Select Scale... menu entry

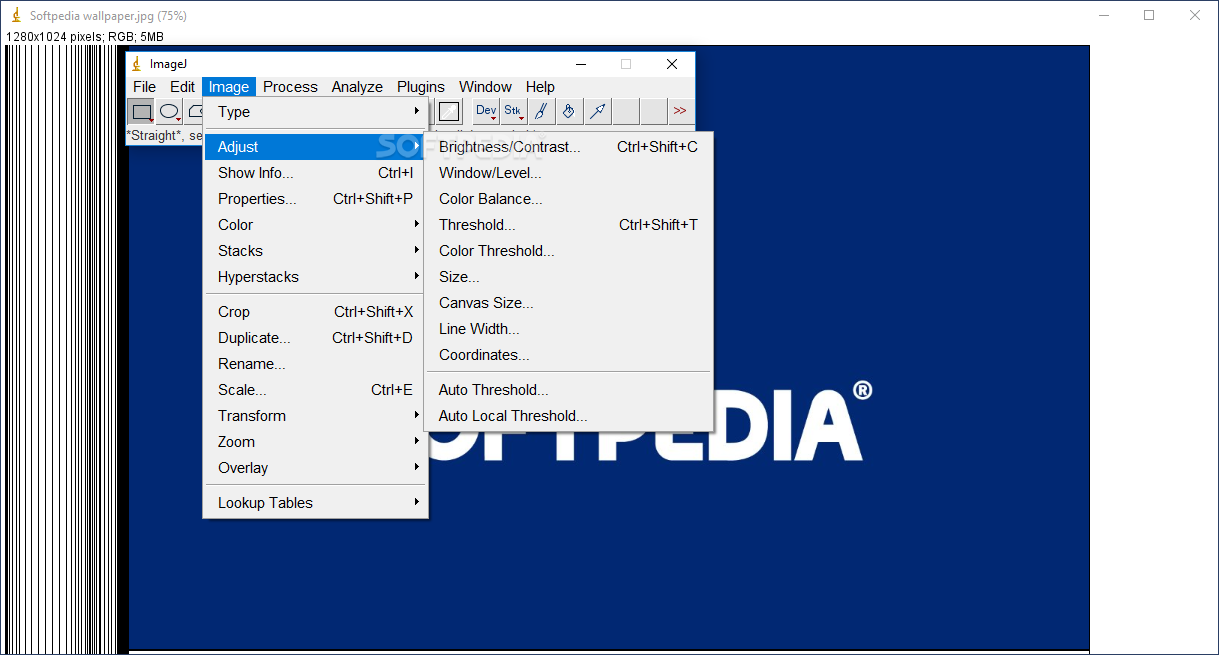tap(316, 390)
